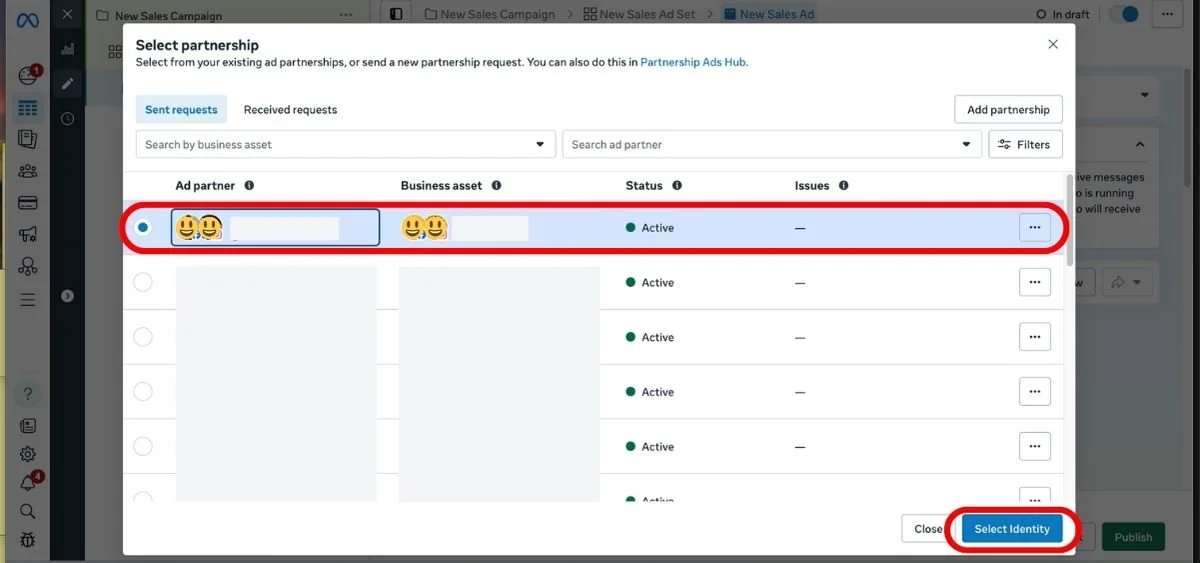The image size is (1200, 563).
Task: Click the Report a problem bug icon
Action: [28, 540]
